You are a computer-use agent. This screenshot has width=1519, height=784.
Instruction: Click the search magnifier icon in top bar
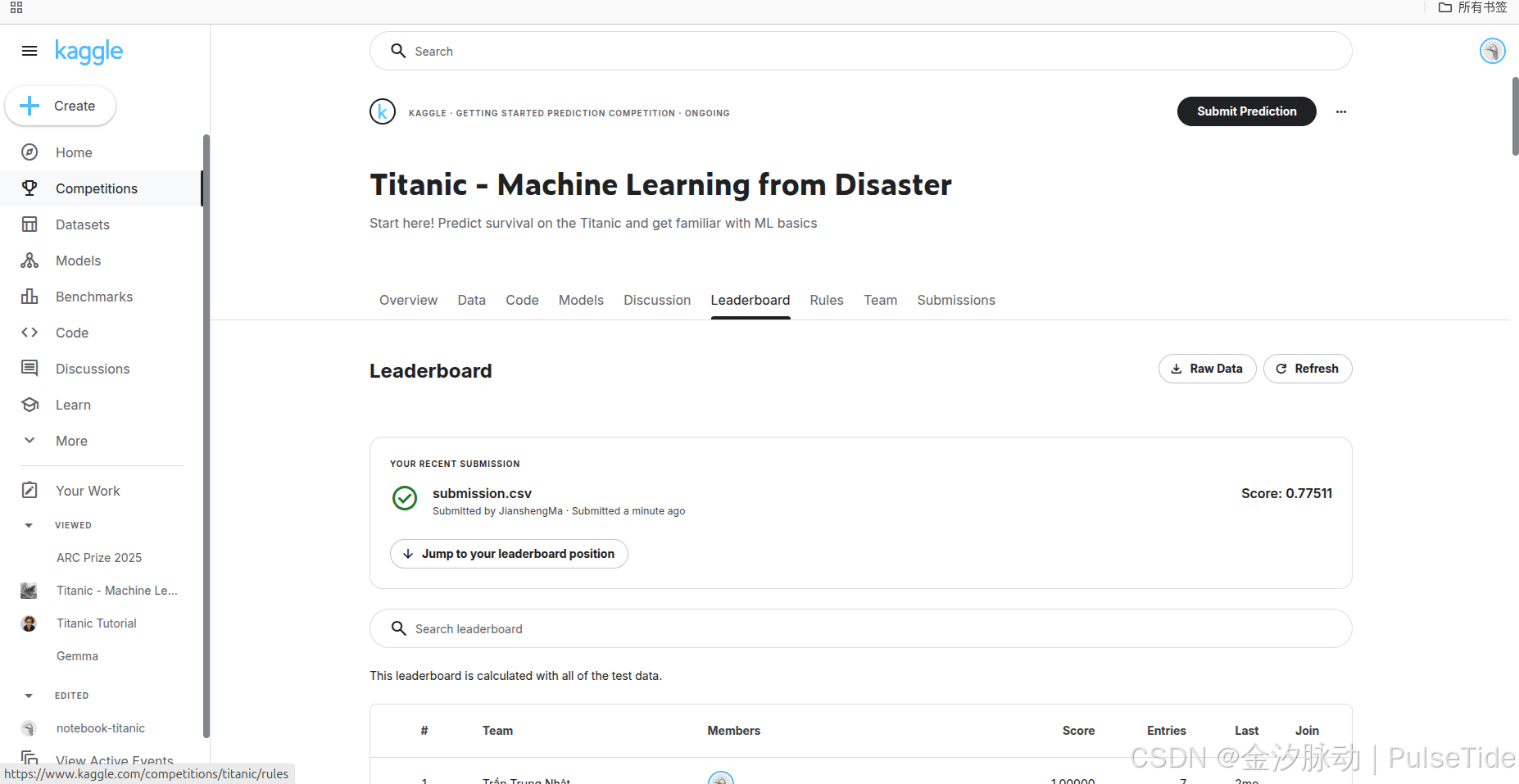pyautogui.click(x=398, y=51)
